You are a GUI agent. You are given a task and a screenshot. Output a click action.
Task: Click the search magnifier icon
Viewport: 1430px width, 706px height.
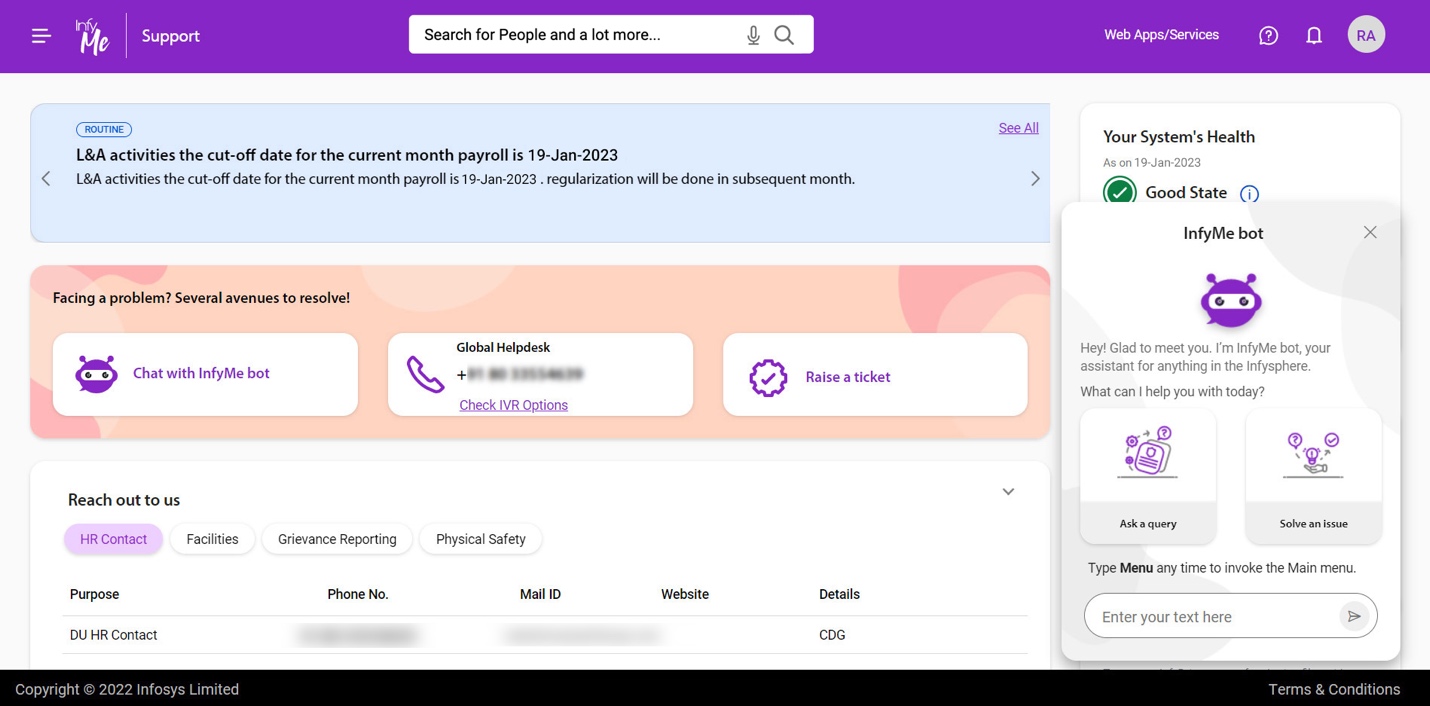[784, 34]
